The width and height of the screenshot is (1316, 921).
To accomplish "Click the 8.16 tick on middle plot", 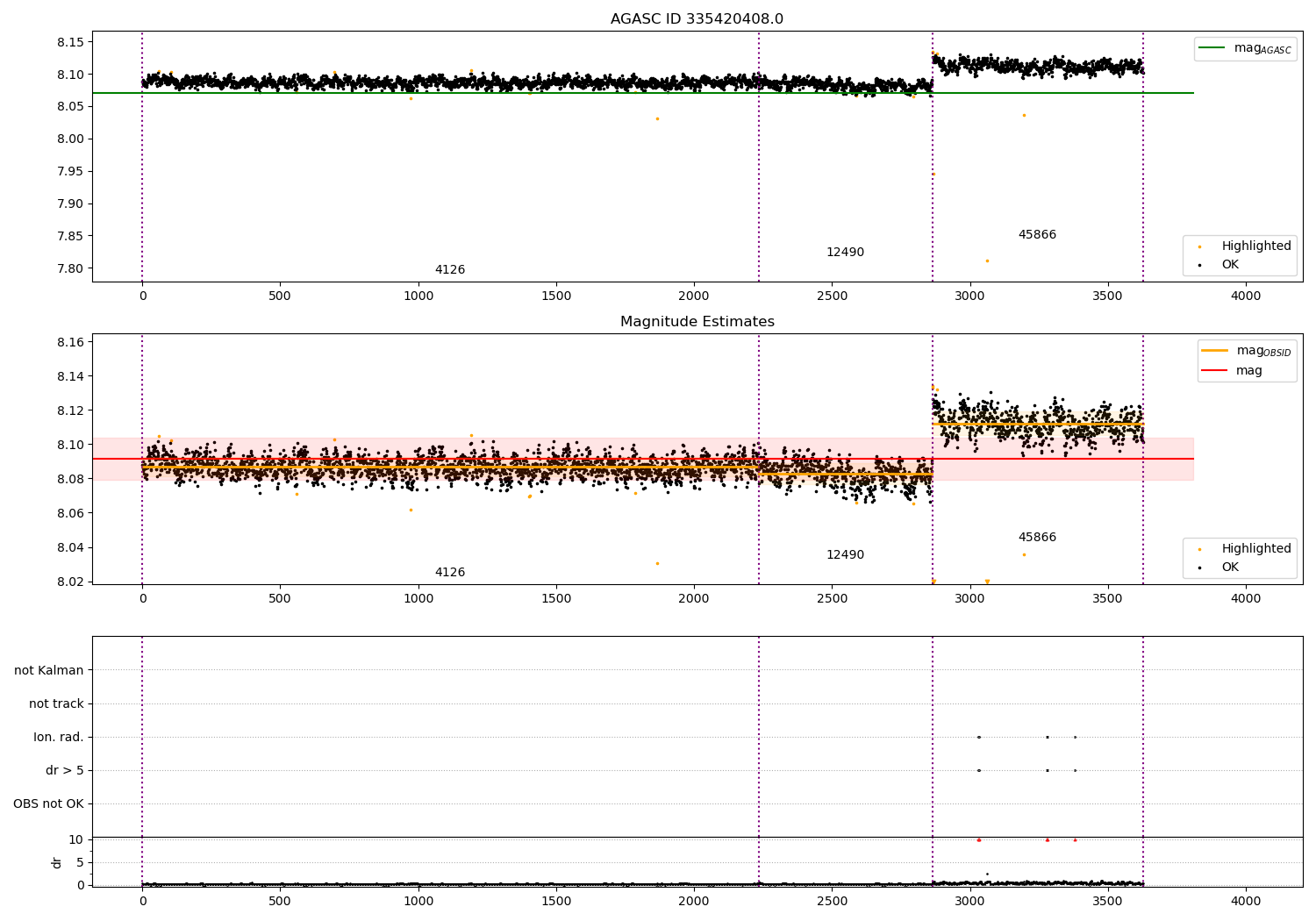I will pos(69,342).
